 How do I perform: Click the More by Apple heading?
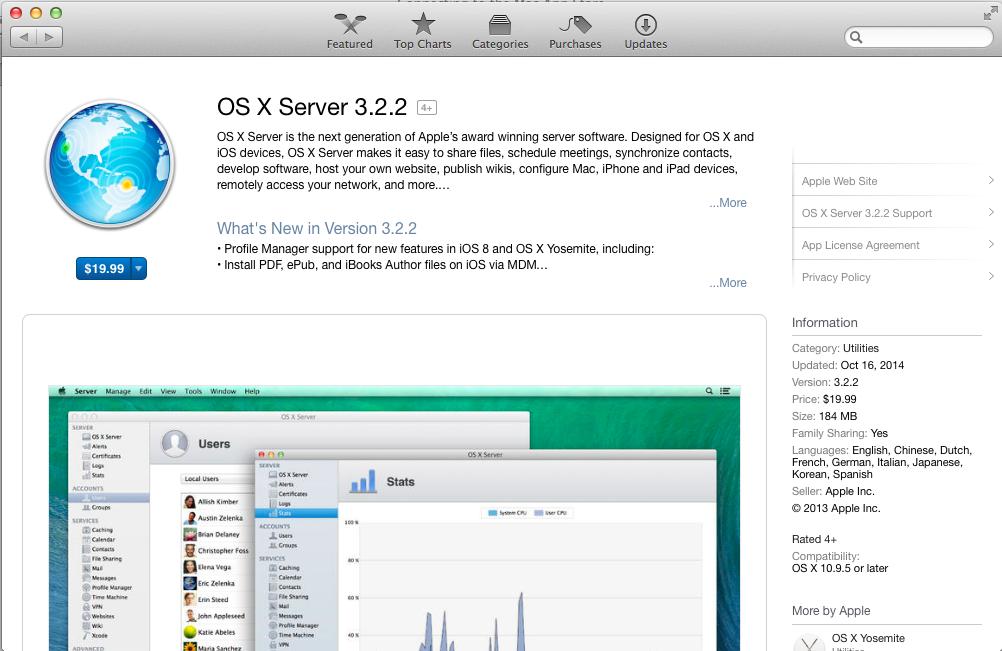click(x=831, y=611)
